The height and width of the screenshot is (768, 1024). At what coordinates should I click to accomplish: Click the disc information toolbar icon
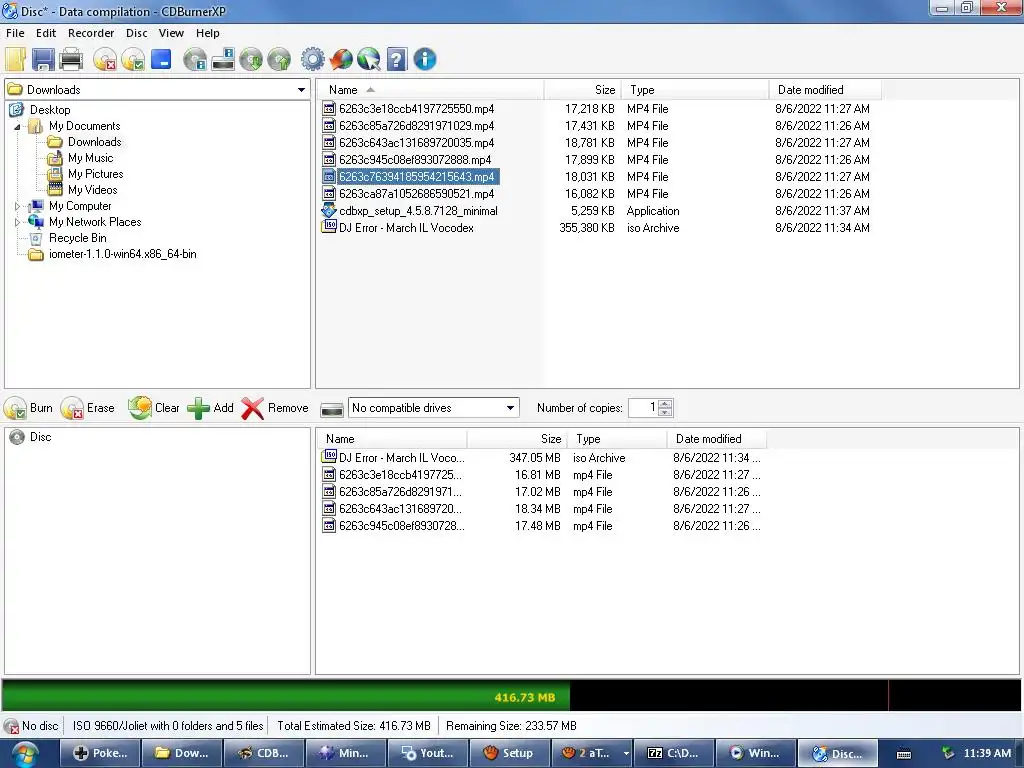click(195, 59)
